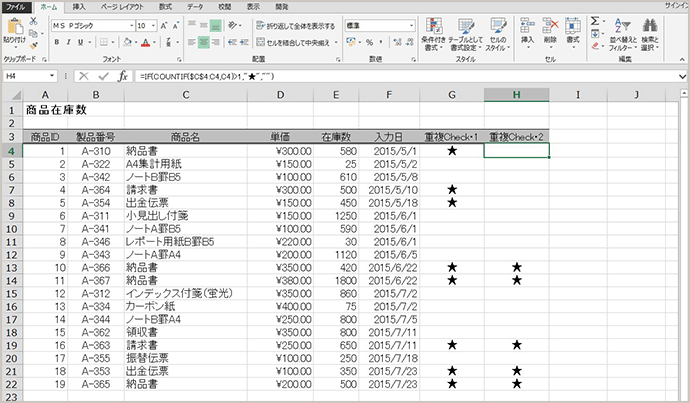This screenshot has height=403, width=690.
Task: Decrease indent icon
Action: tap(232, 42)
